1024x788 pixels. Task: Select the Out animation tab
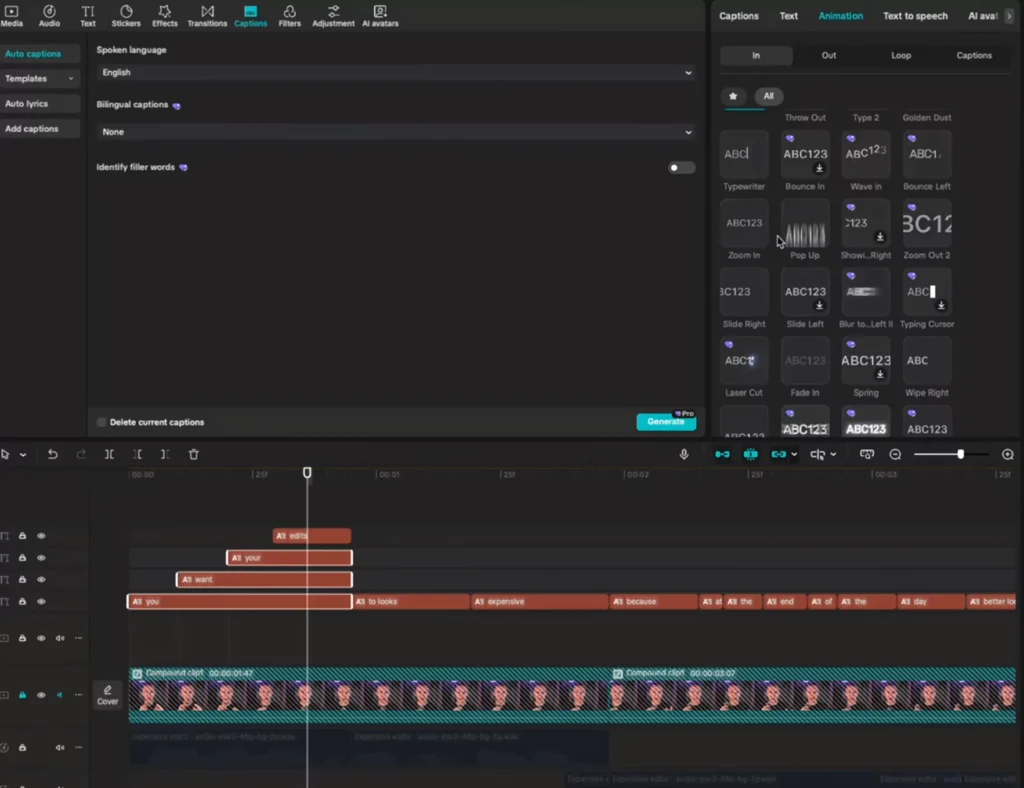pyautogui.click(x=829, y=56)
